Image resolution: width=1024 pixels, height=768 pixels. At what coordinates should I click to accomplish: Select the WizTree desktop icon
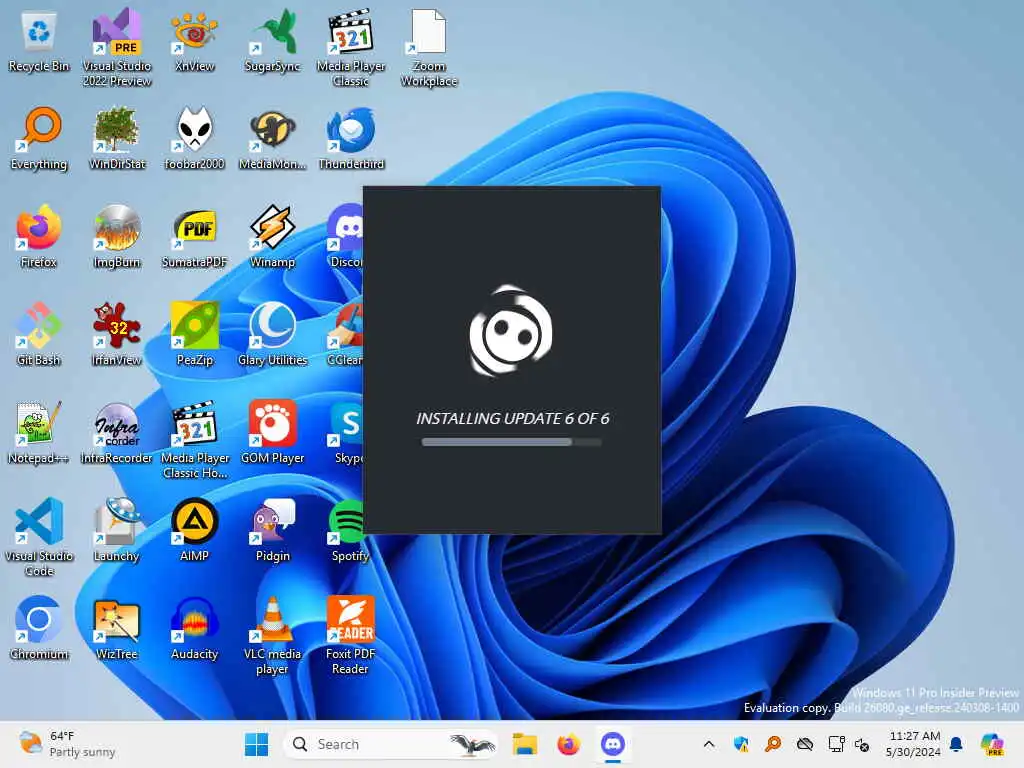[117, 628]
